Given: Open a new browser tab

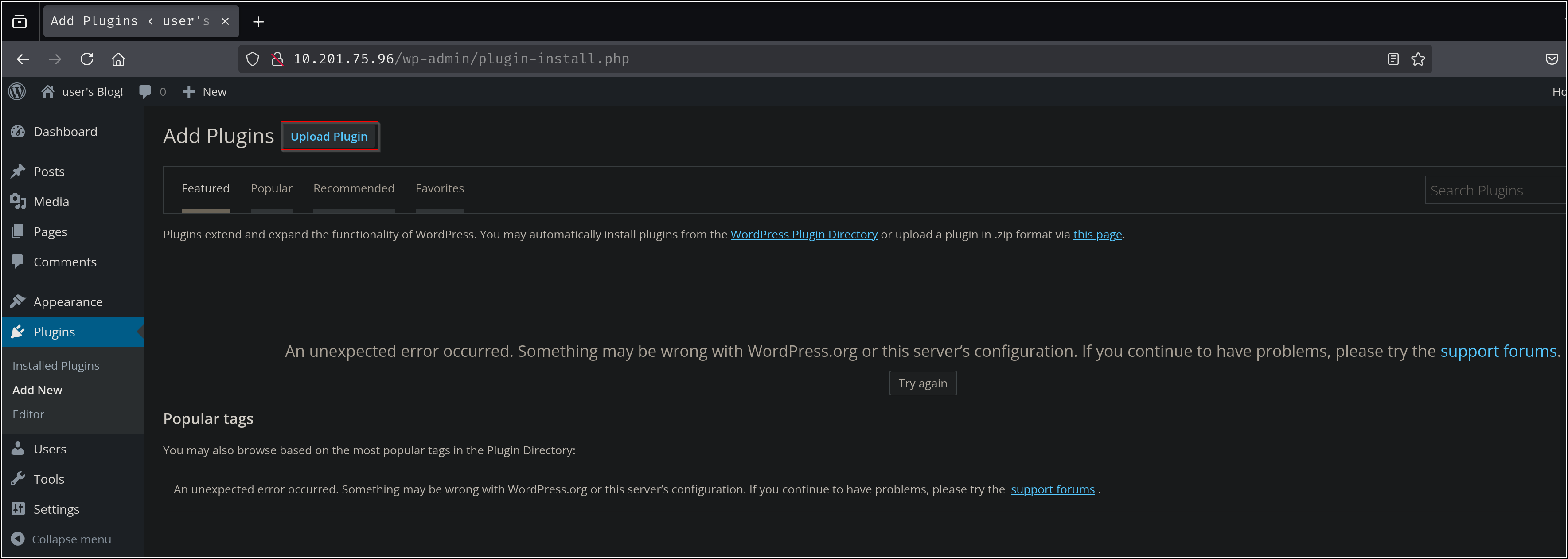Looking at the screenshot, I should coord(258,22).
